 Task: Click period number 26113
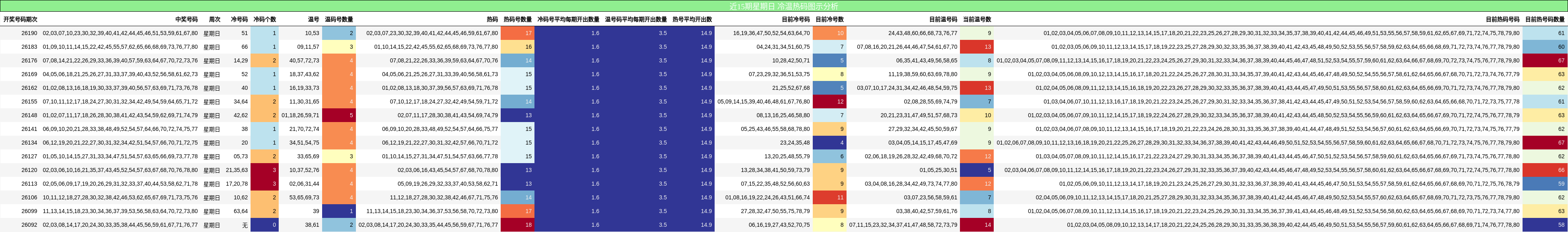tap(29, 184)
